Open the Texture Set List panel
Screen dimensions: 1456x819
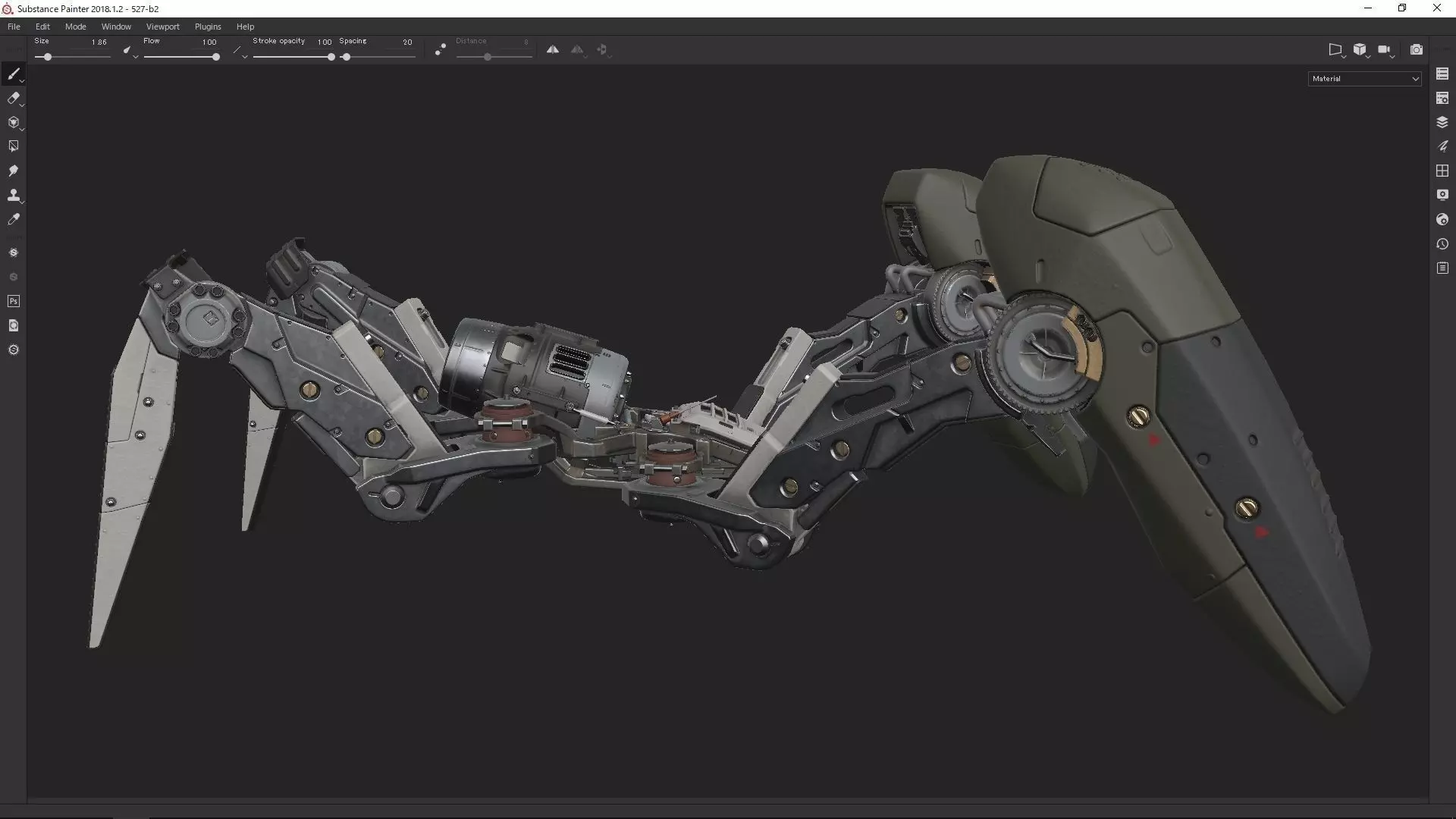(1442, 74)
